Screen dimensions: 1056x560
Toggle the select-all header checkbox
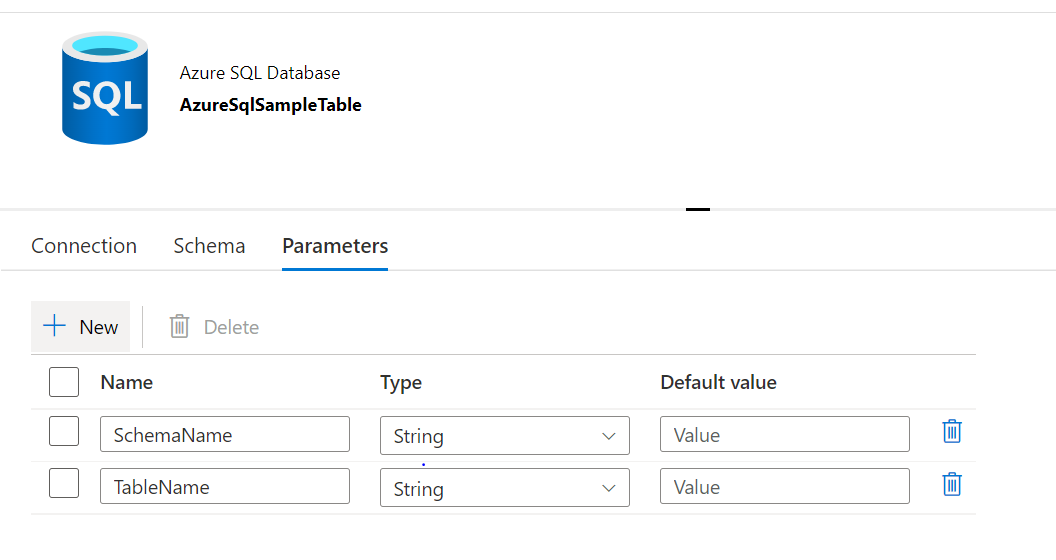pyautogui.click(x=64, y=382)
